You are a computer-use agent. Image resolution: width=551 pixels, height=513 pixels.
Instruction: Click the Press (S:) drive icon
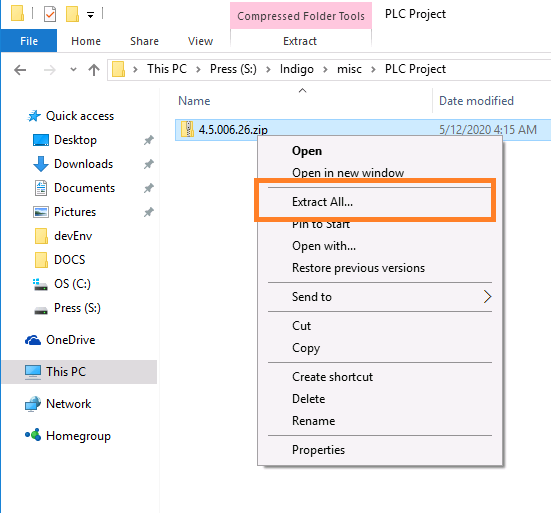[x=41, y=311]
